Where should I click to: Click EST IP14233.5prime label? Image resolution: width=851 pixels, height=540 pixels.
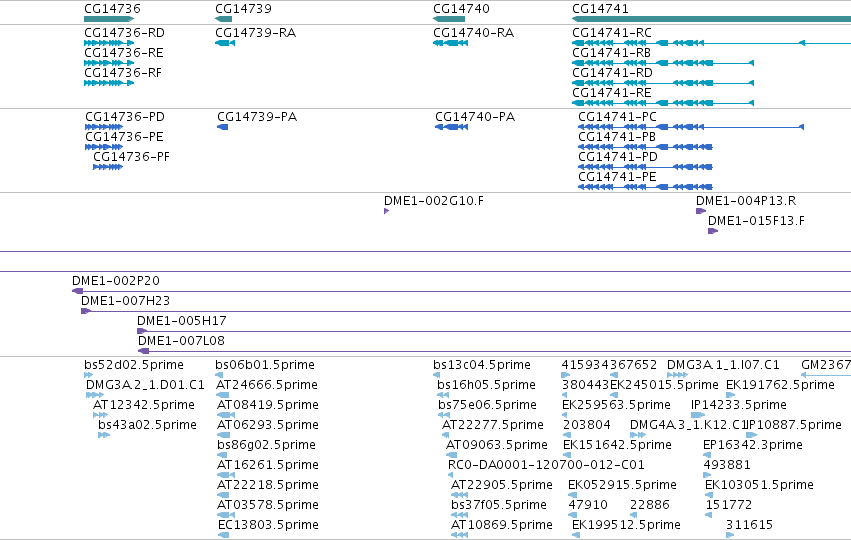(739, 405)
